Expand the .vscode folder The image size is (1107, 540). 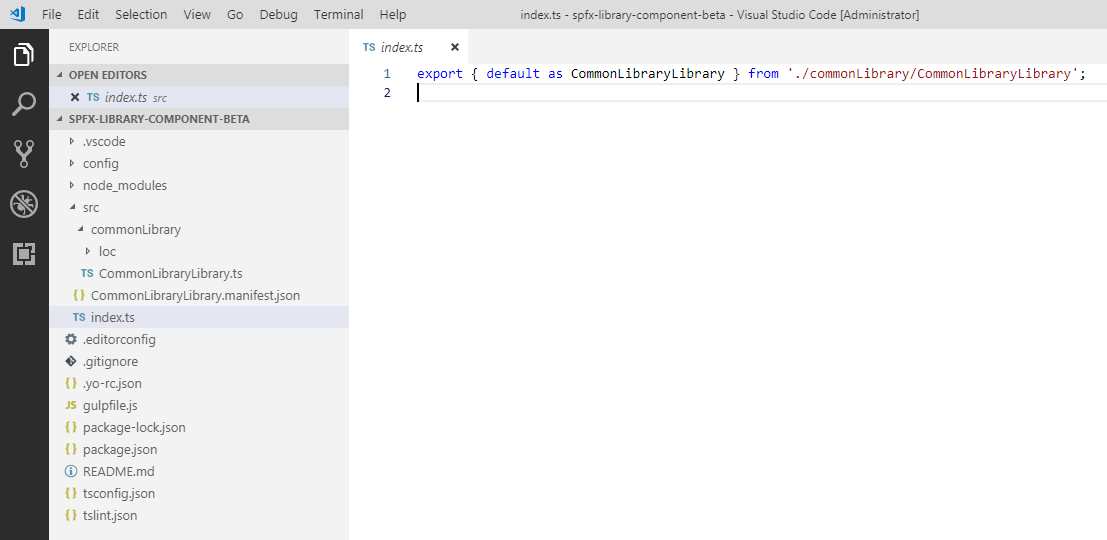(104, 141)
